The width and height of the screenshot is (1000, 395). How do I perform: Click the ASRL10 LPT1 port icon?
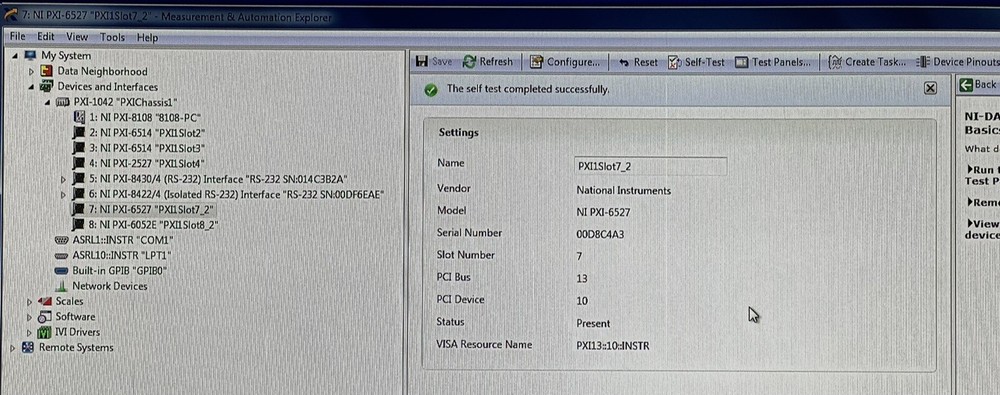62,255
